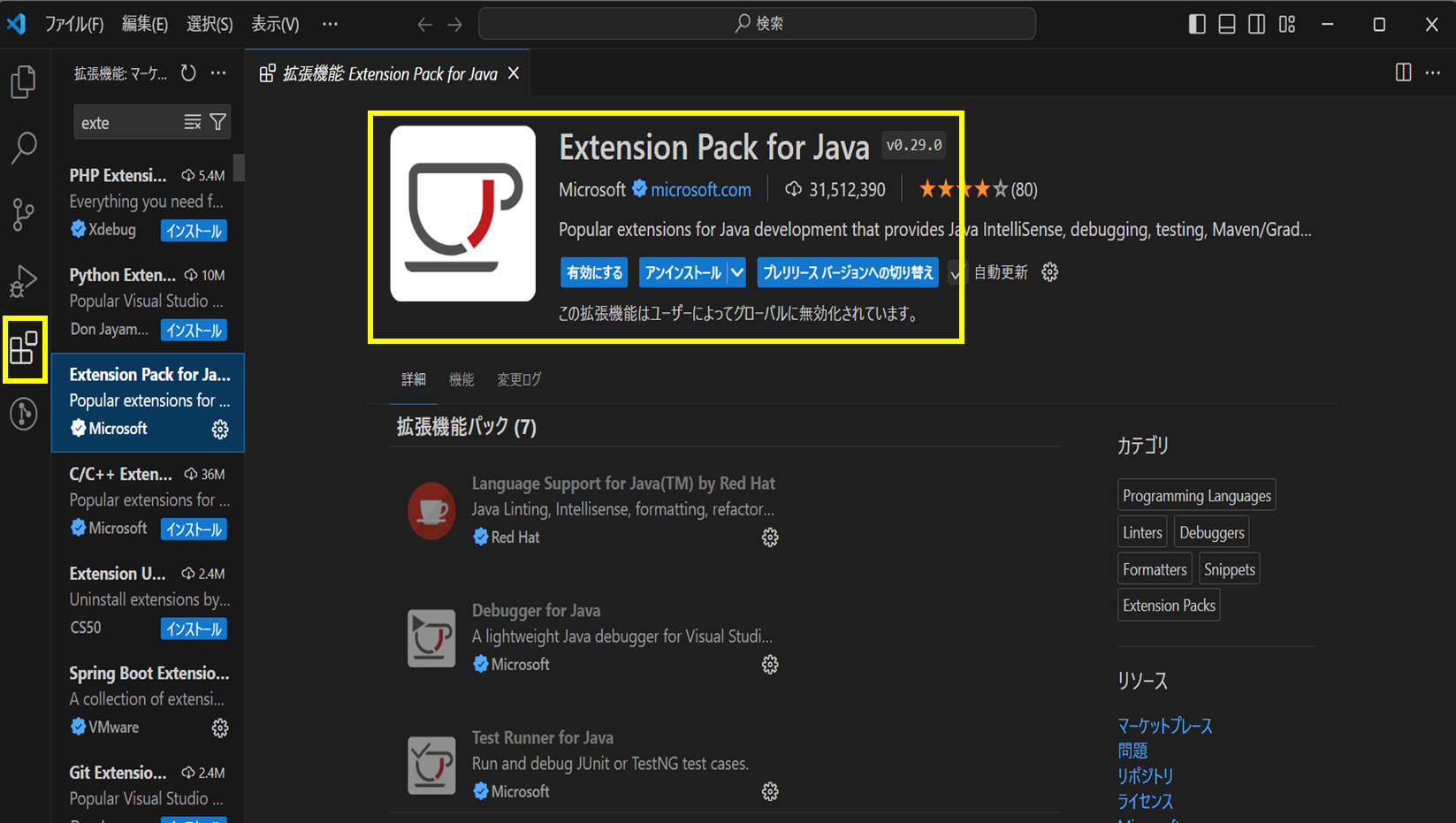Open manage gear for Extension Pack for Java list item
The height and width of the screenshot is (823, 1456).
coord(220,430)
